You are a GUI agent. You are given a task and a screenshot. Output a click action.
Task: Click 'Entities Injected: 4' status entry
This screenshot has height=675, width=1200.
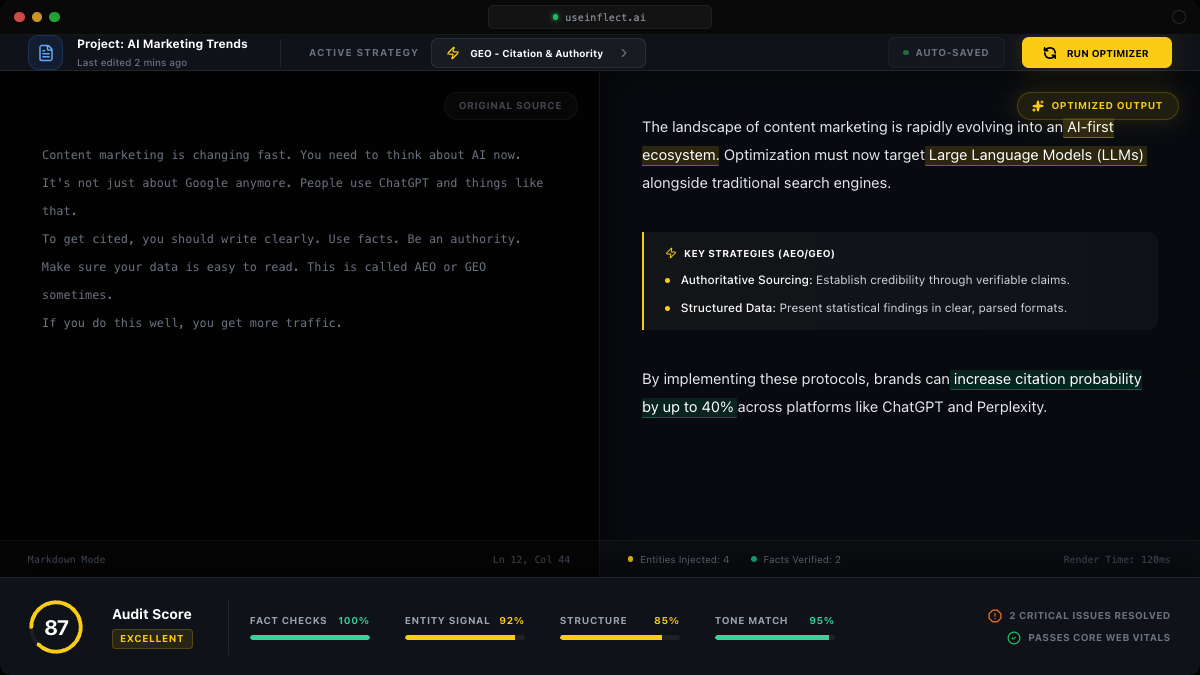678,560
